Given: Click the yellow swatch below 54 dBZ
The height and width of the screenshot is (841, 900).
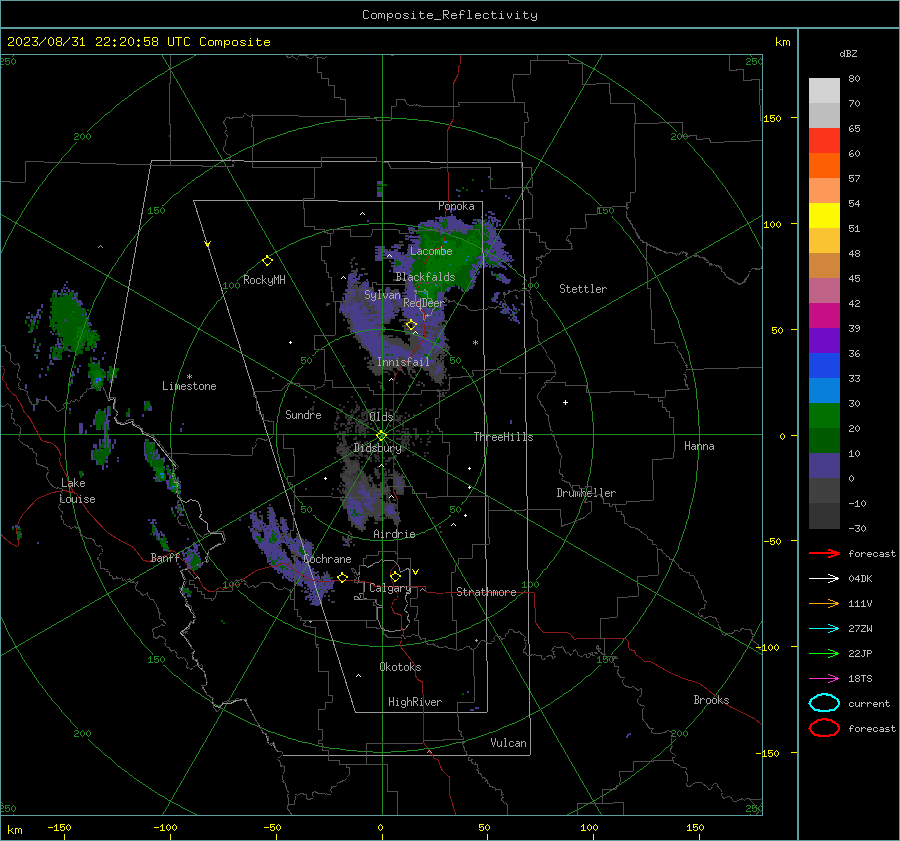Looking at the screenshot, I should click(x=824, y=215).
